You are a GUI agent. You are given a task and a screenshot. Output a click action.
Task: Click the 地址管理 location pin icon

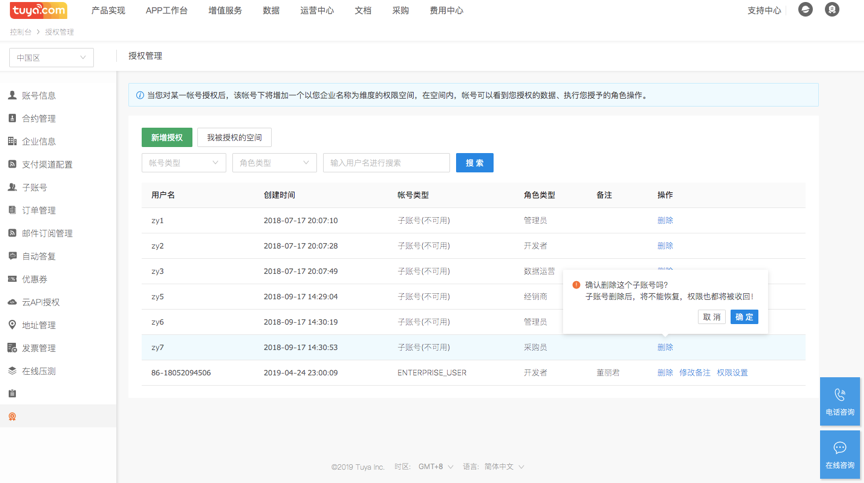(x=12, y=325)
